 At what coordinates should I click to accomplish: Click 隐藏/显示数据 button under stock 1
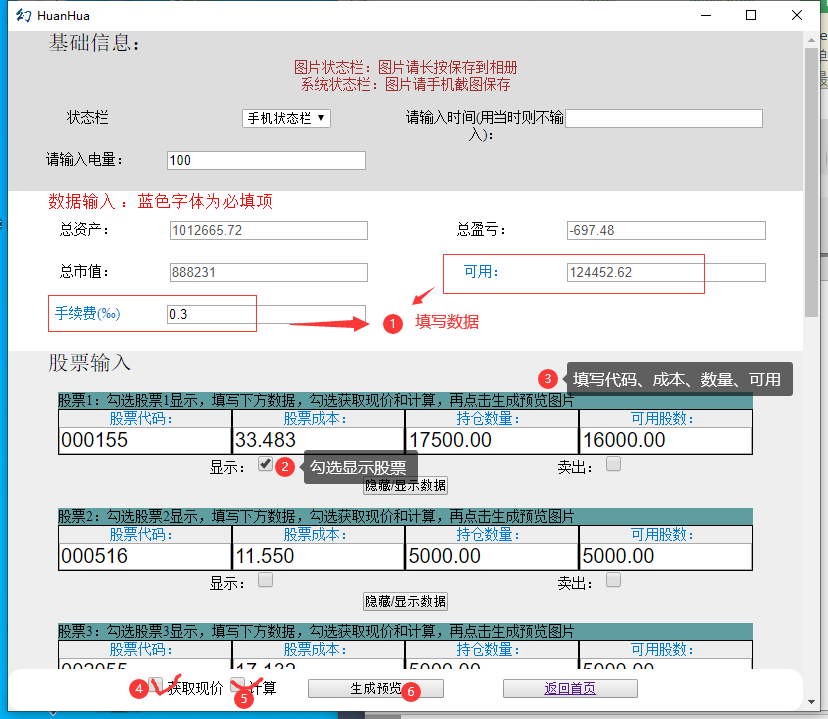(405, 486)
